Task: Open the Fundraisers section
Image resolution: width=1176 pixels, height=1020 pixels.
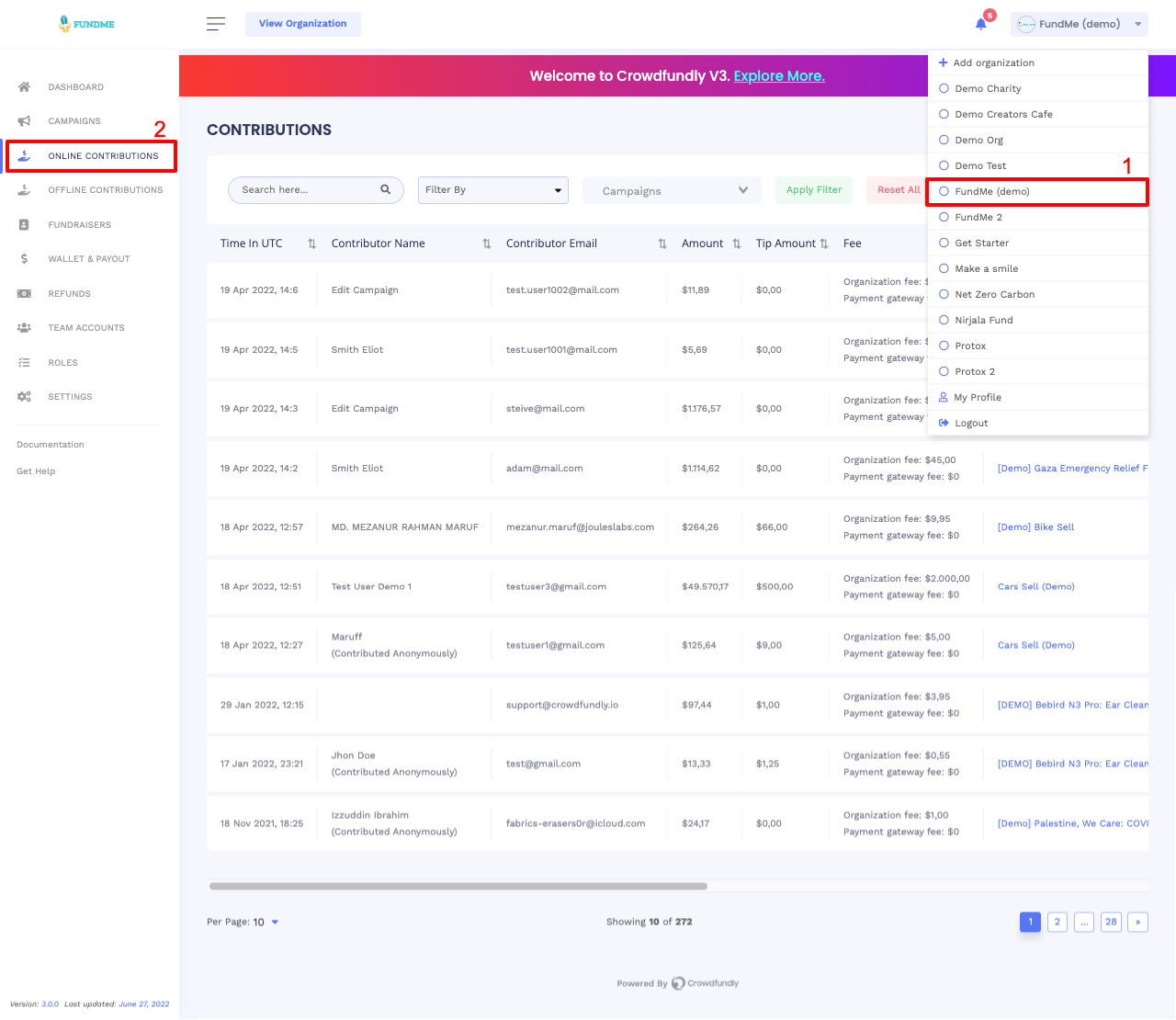Action: point(79,225)
